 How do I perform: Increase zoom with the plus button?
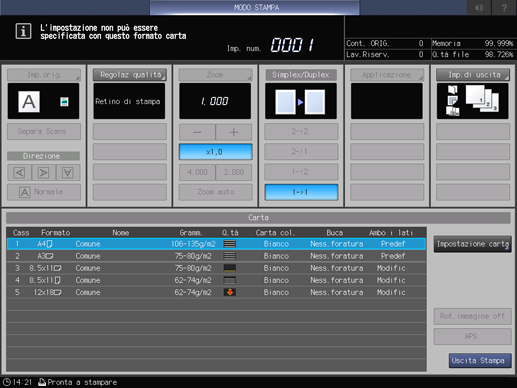[x=234, y=132]
